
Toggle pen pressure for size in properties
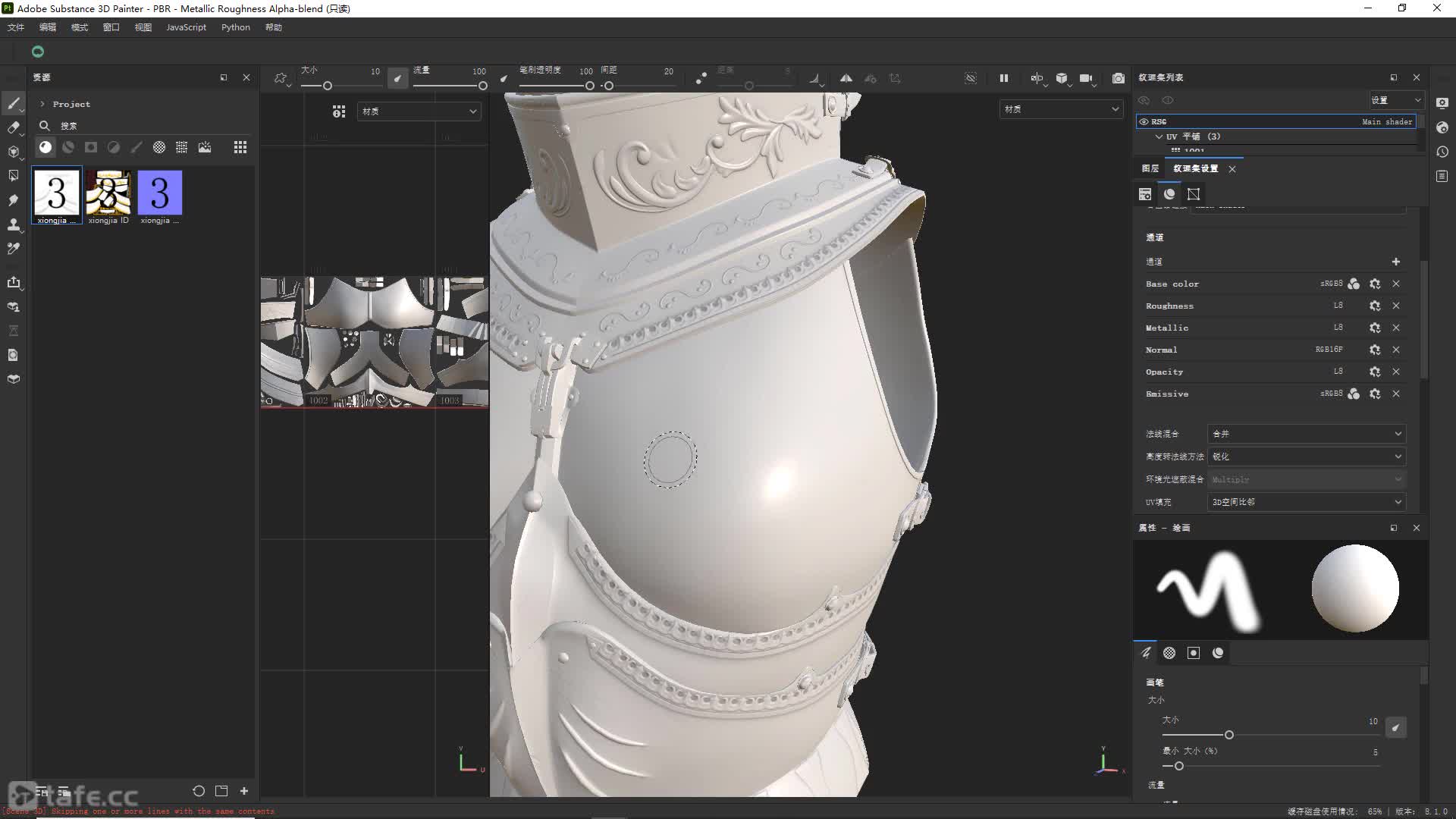pos(1396,728)
